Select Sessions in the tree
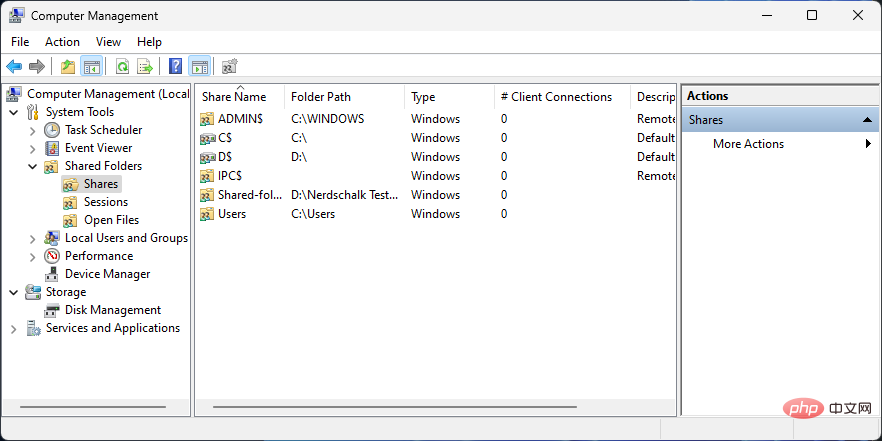Screen dimensions: 882x441 106,202
